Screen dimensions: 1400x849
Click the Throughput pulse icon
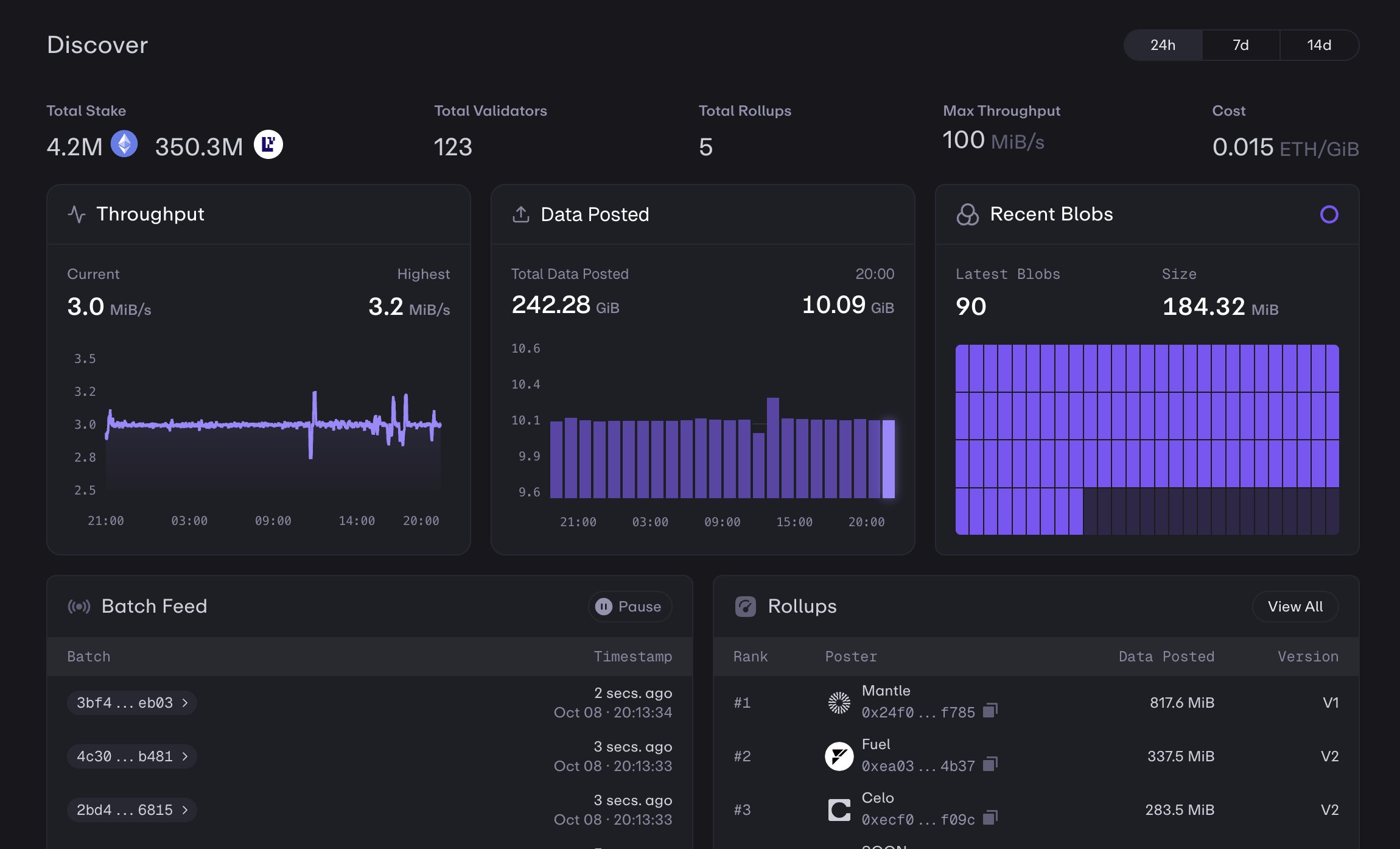pos(77,214)
